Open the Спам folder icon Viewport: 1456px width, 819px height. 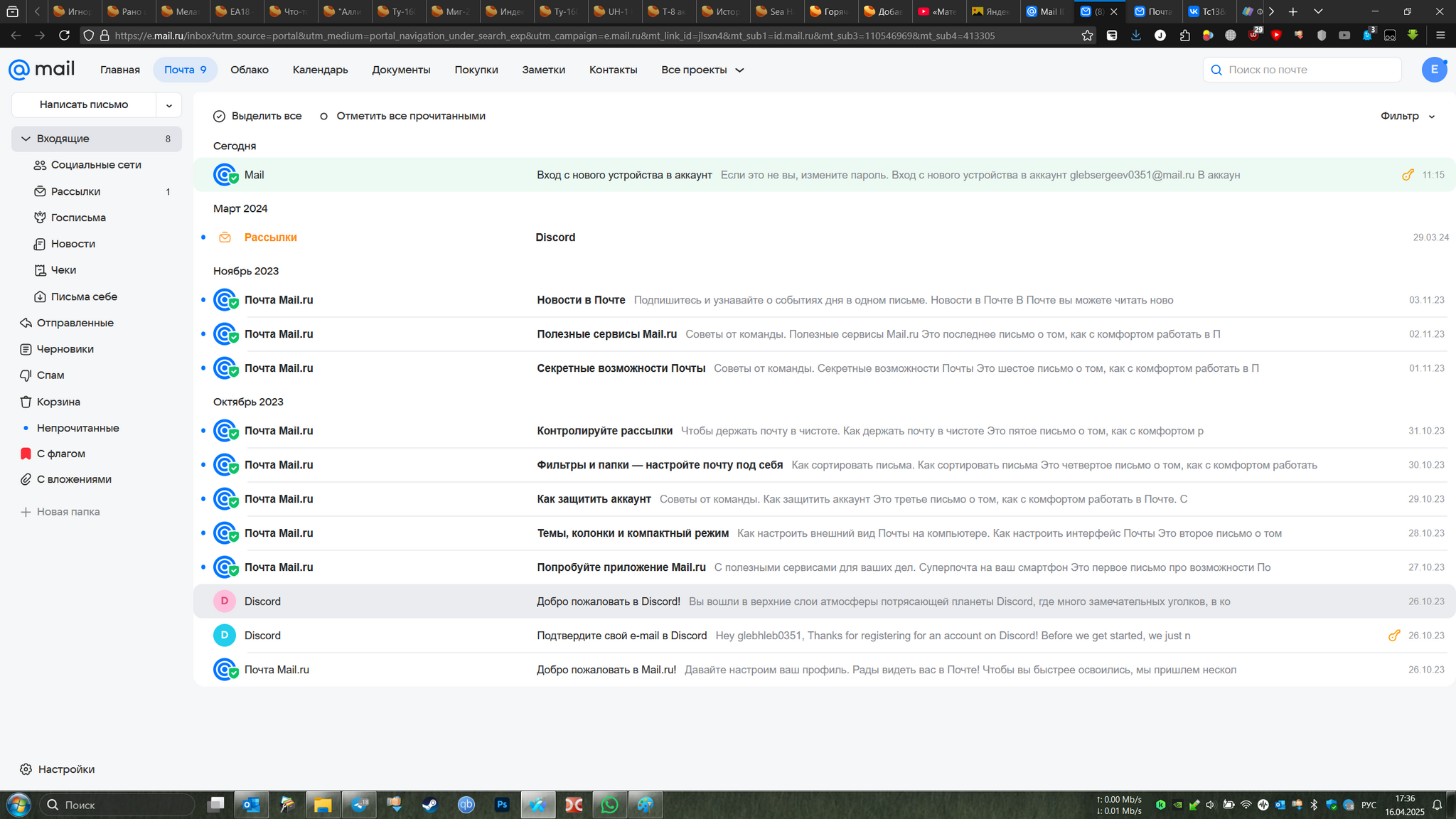(x=26, y=375)
